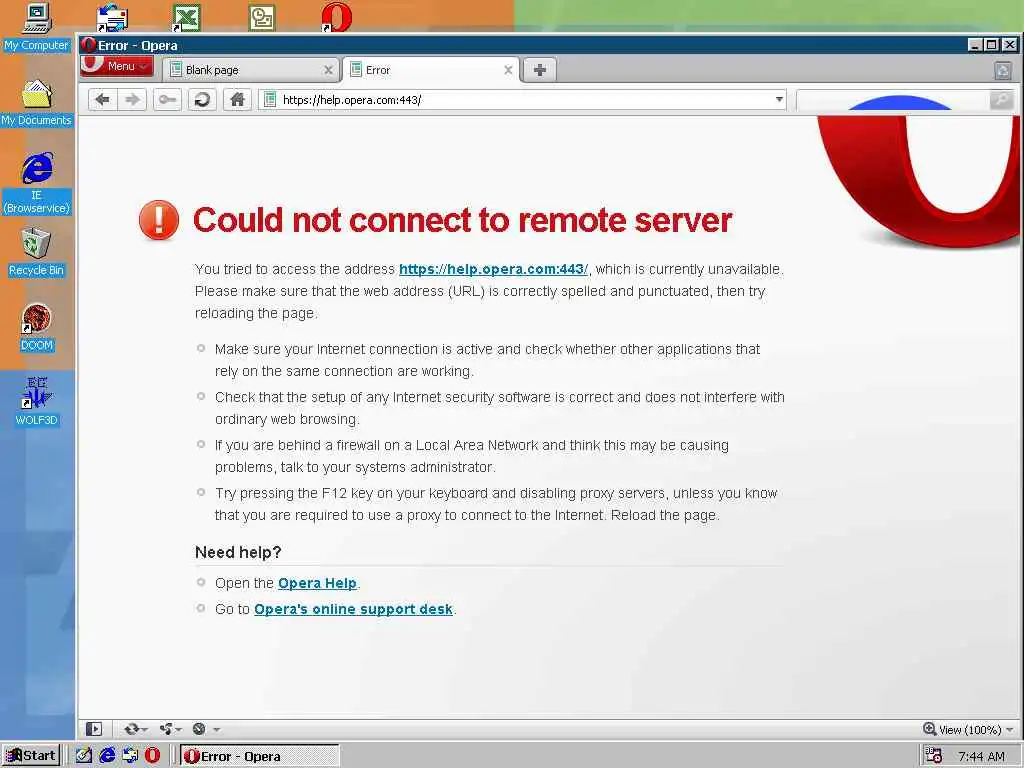The image size is (1024, 768).
Task: Toggle the side panel button in status bar
Action: [x=94, y=729]
